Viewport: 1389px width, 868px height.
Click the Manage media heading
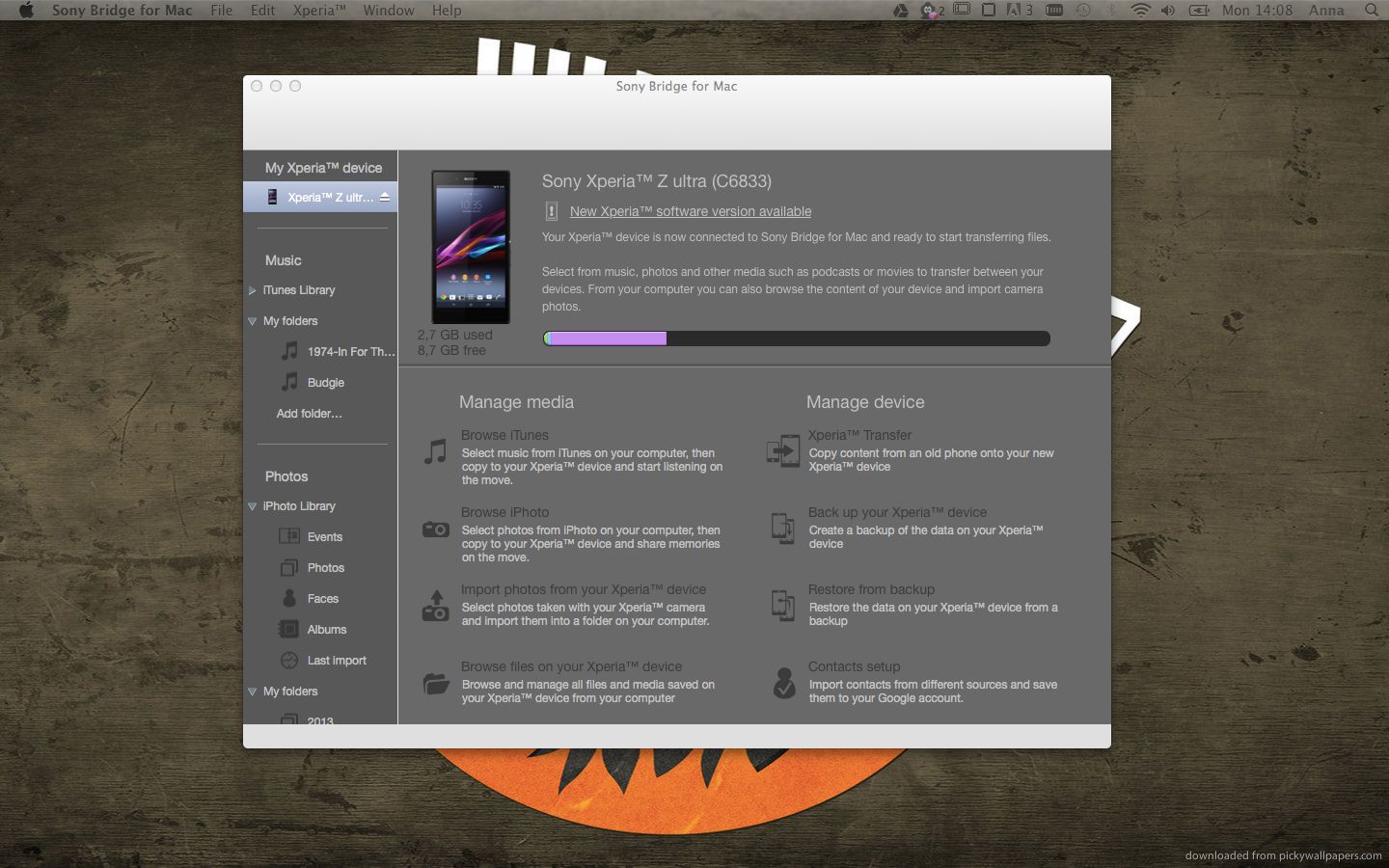click(516, 402)
